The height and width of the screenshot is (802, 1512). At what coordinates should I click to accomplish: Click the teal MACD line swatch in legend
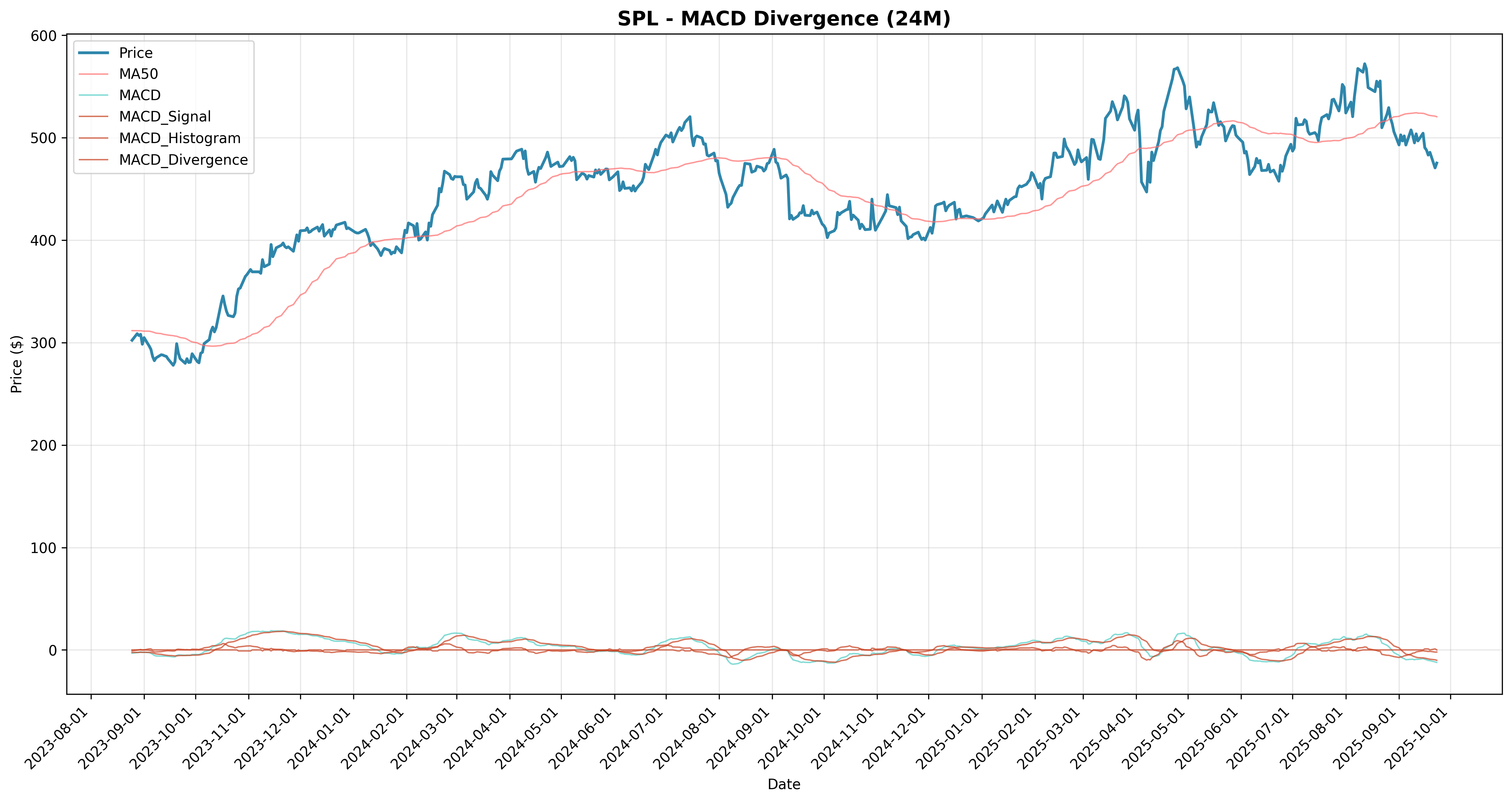pyautogui.click(x=94, y=95)
